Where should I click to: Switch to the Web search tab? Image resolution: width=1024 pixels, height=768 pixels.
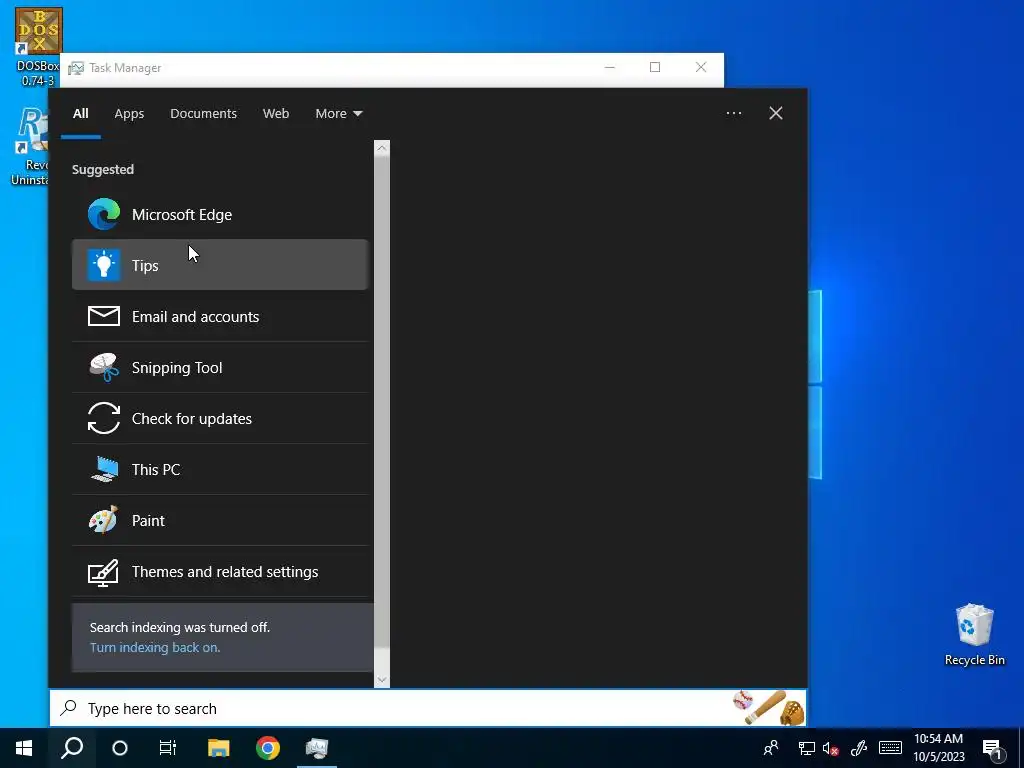276,114
